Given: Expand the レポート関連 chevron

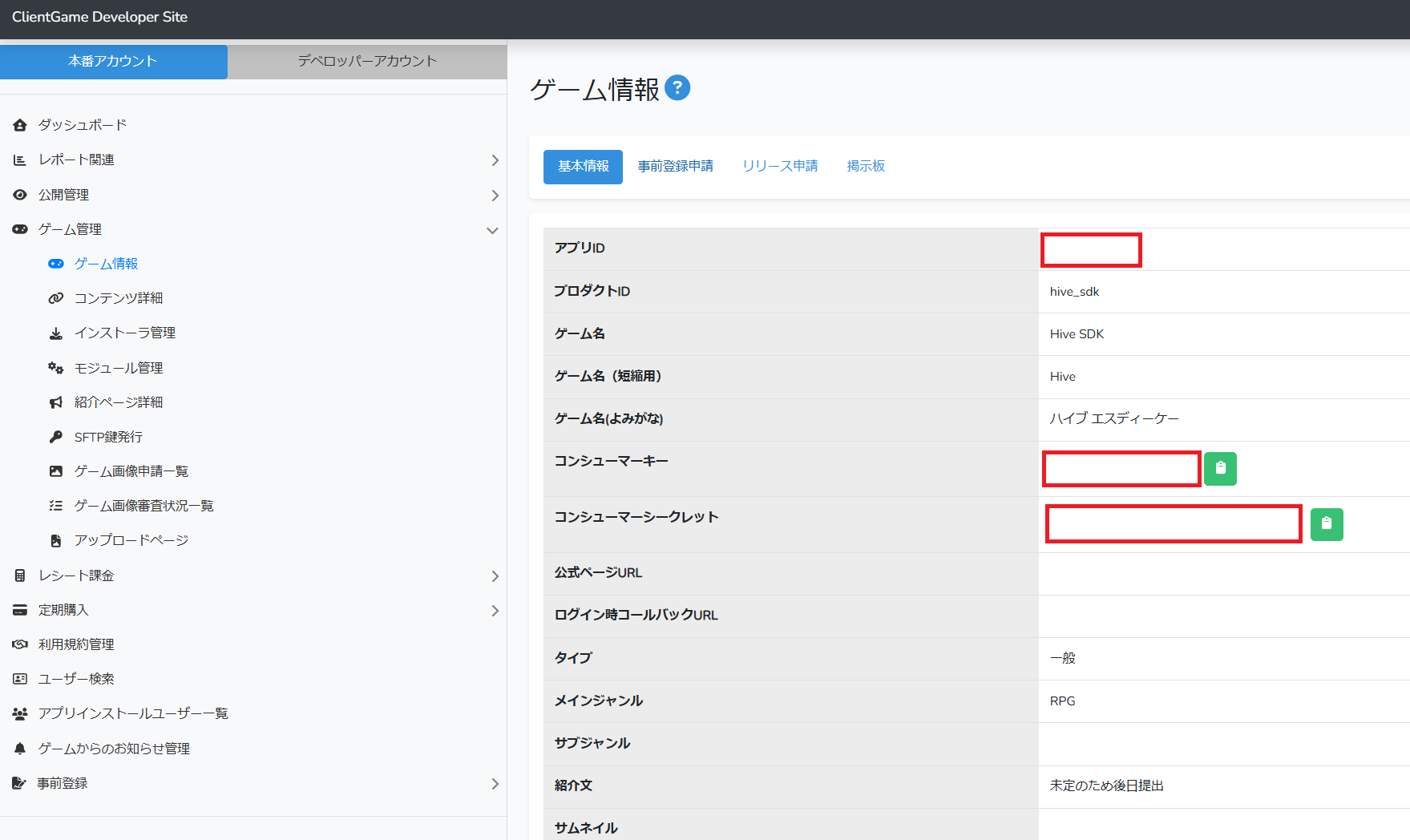Looking at the screenshot, I should (495, 160).
